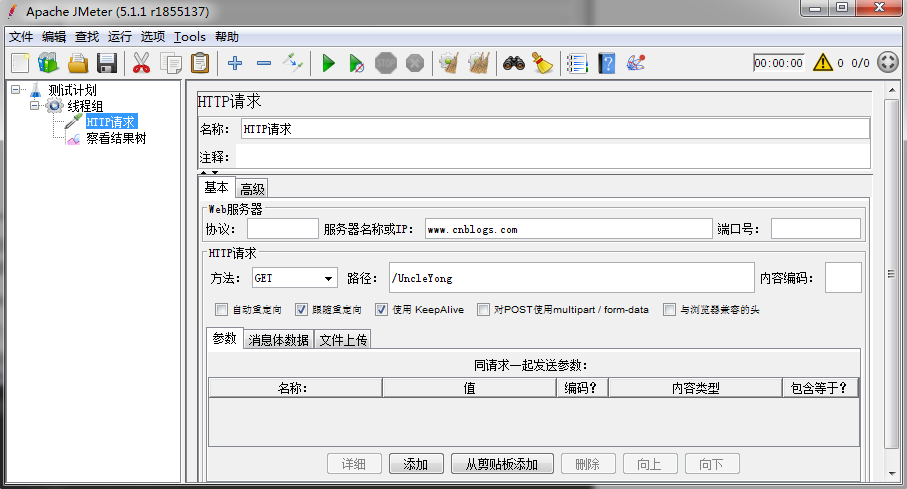Click the warning triangle log icon

pyautogui.click(x=823, y=62)
